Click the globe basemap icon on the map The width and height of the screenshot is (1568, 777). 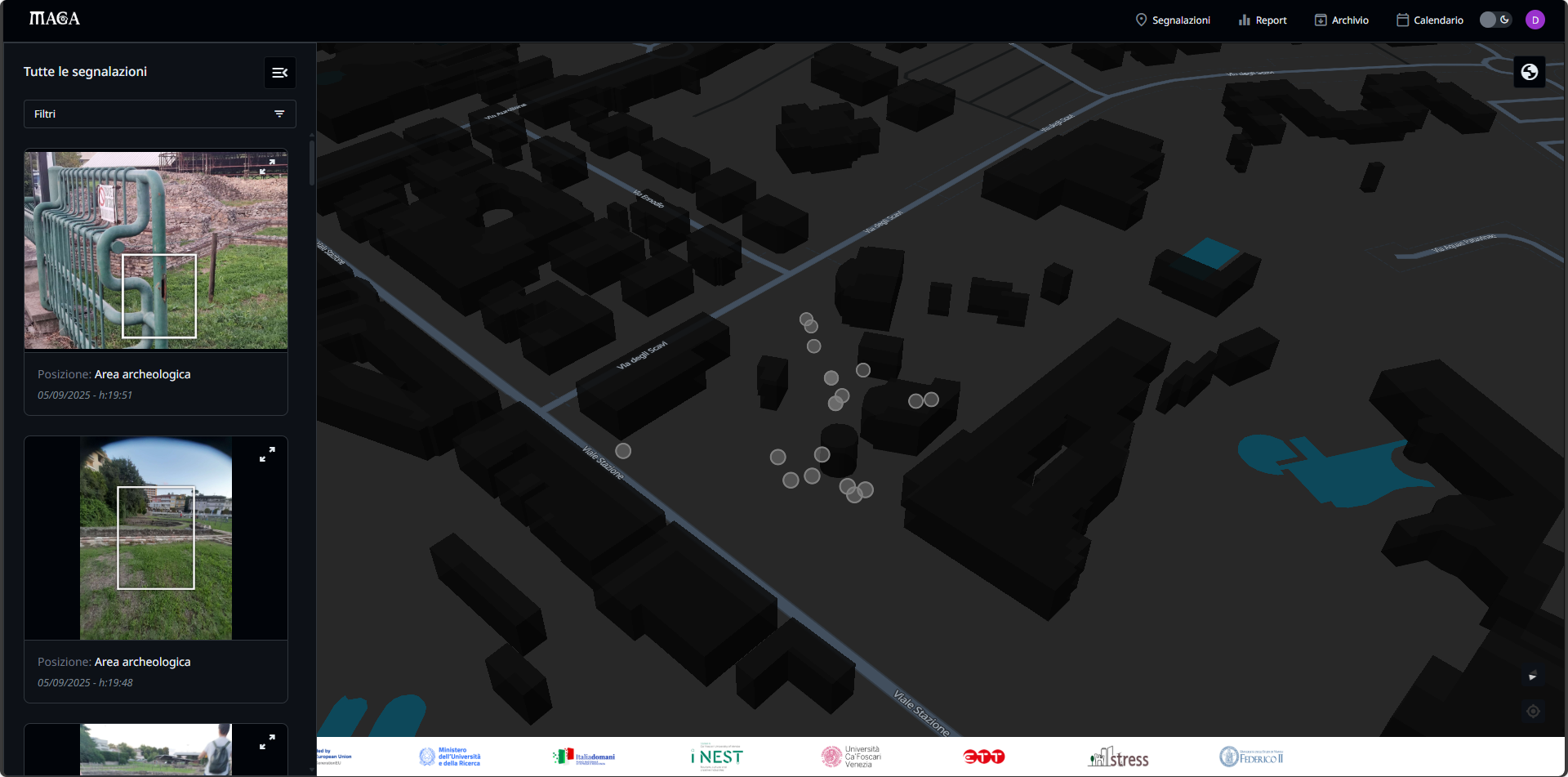click(1529, 71)
